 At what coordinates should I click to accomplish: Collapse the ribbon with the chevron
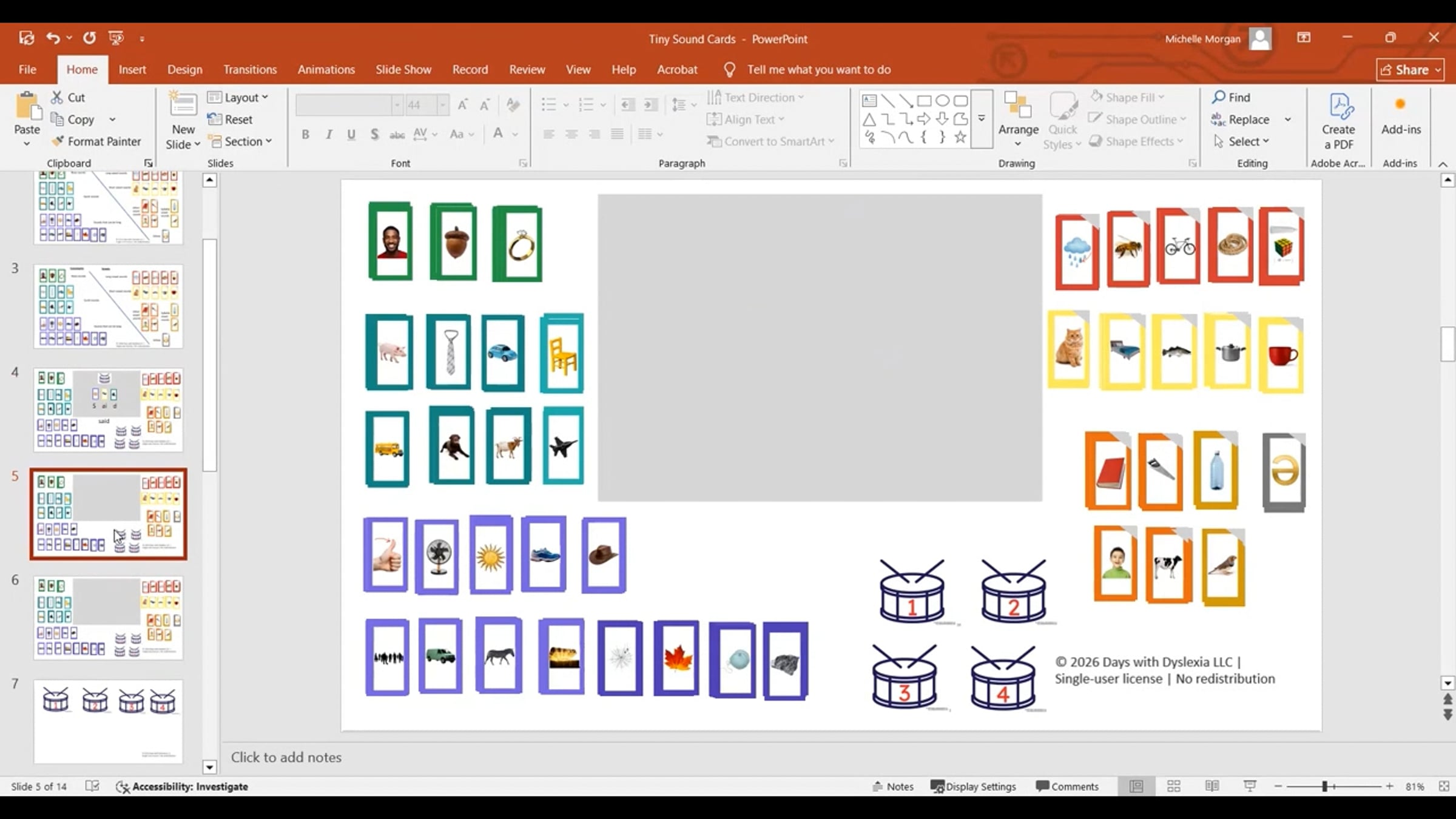tap(1443, 164)
